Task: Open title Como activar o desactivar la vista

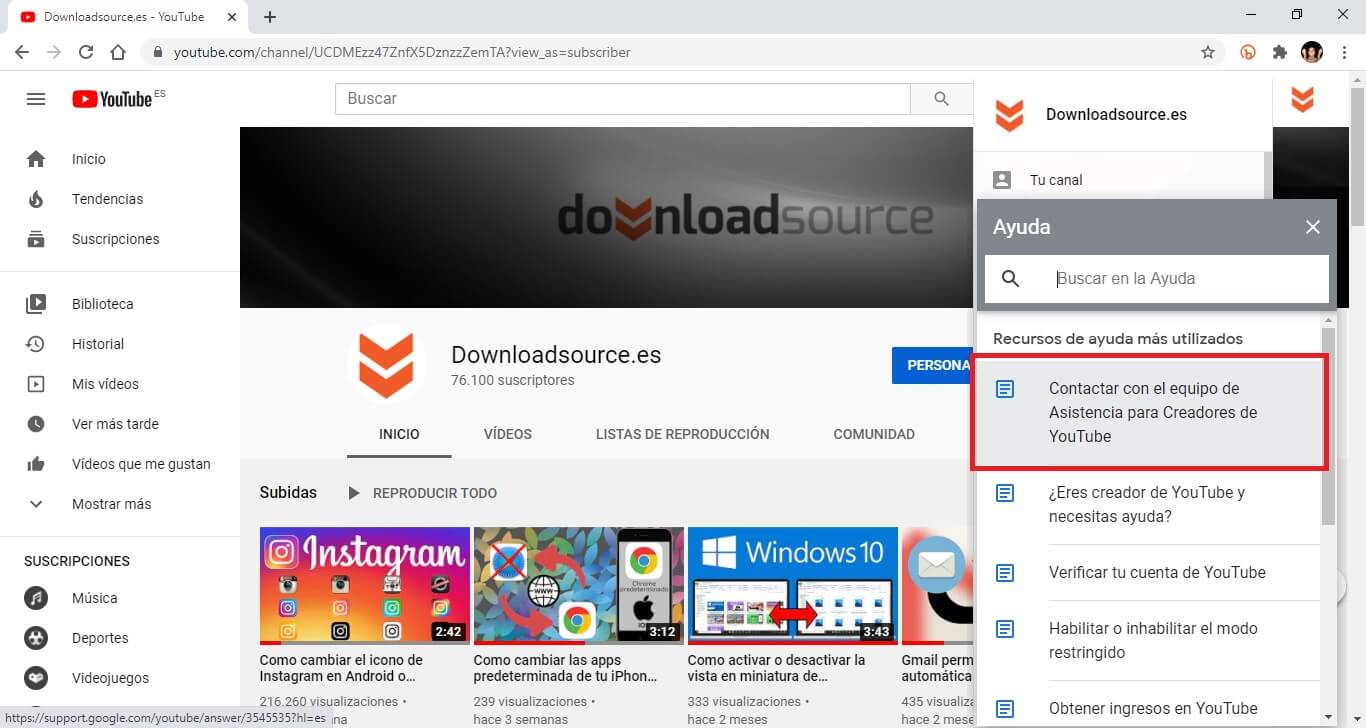Action: [777, 668]
